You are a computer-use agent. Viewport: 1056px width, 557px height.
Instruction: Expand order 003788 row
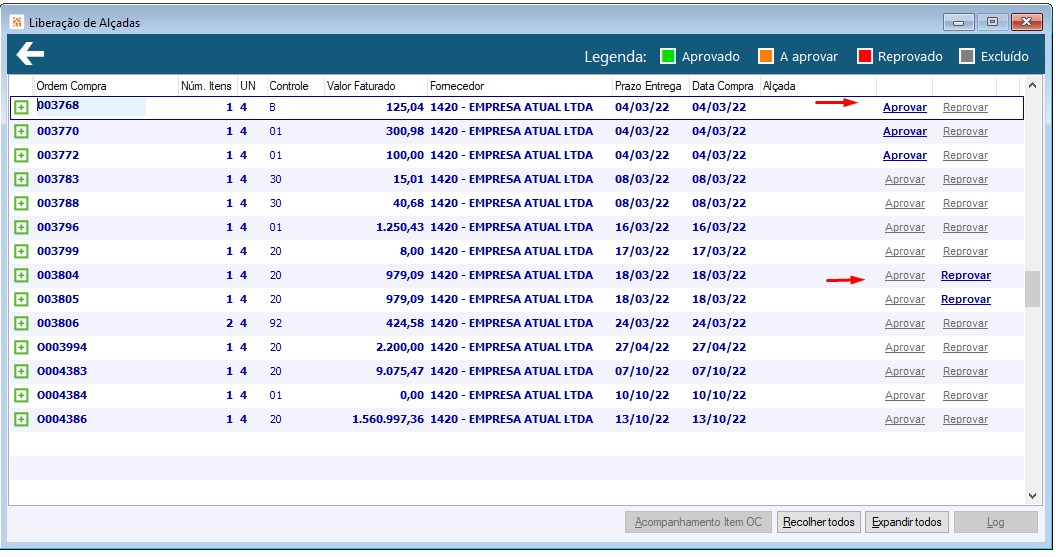tap(21, 203)
